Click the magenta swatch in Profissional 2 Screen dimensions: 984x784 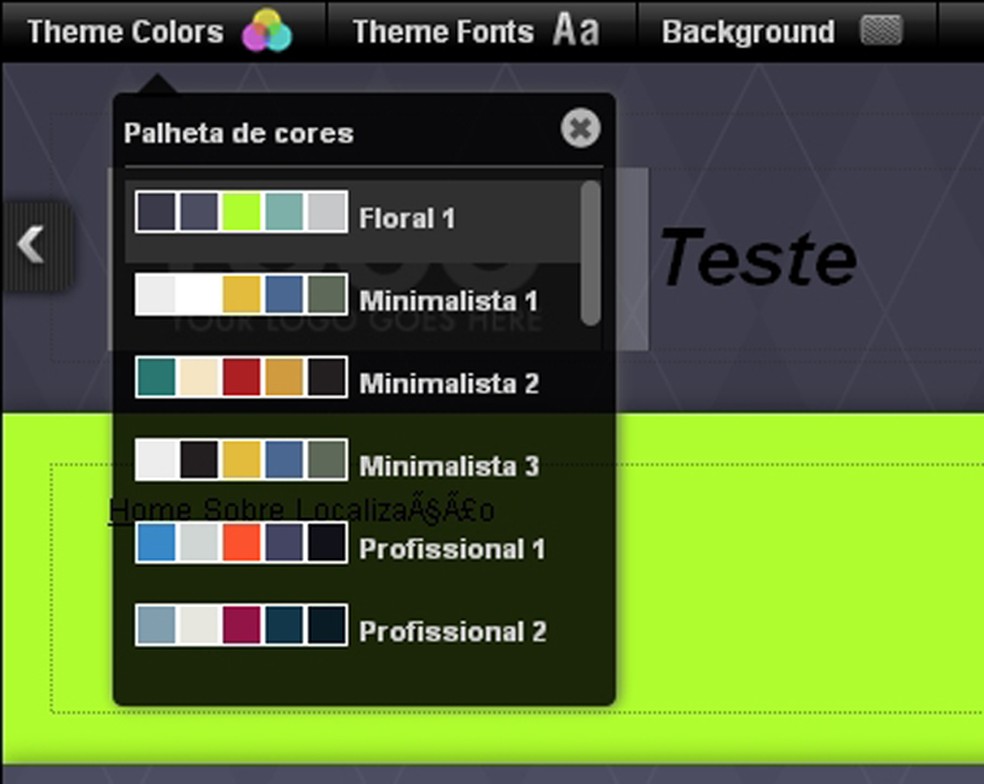(x=241, y=625)
